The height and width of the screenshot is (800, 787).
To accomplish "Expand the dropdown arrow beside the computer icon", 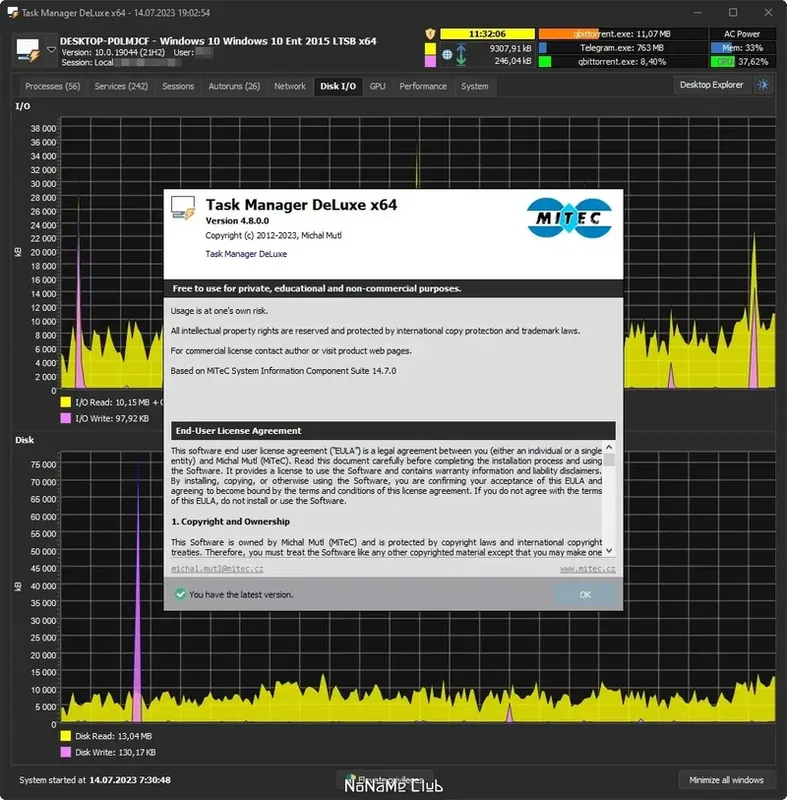I will (51, 50).
